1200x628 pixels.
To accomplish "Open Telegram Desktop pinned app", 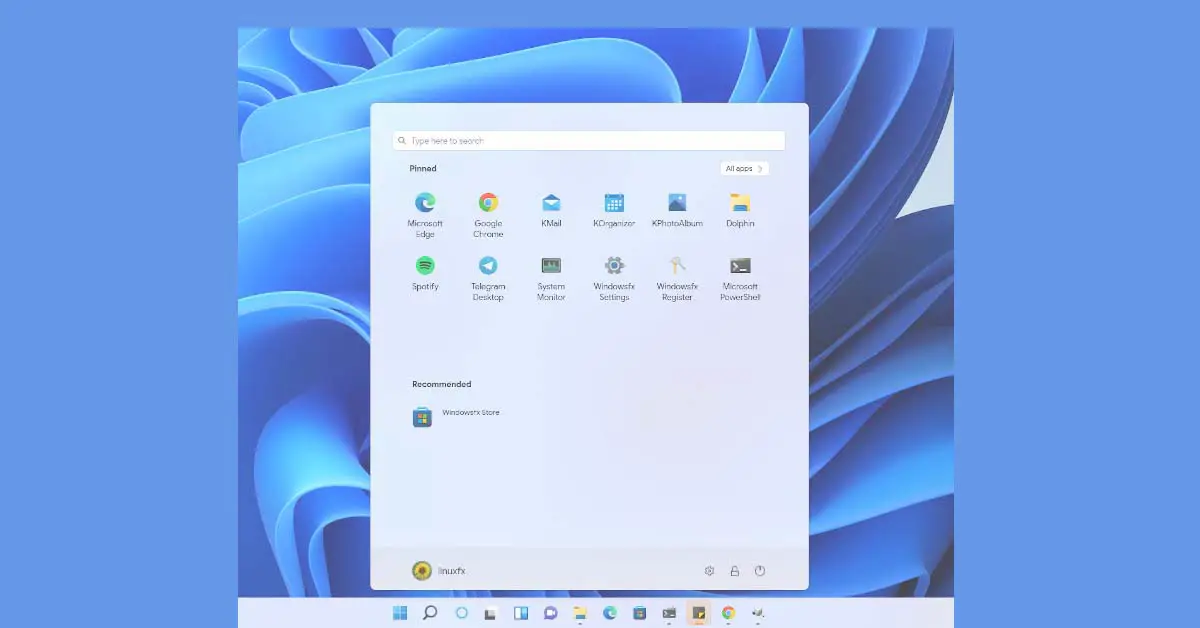I will tap(488, 278).
